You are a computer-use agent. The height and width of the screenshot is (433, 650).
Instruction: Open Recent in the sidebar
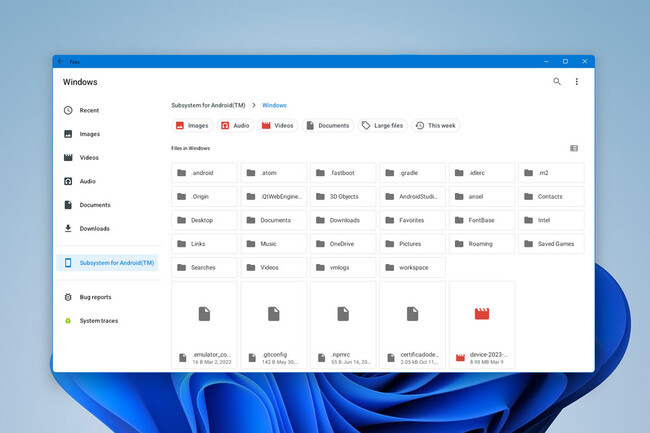tap(108, 110)
